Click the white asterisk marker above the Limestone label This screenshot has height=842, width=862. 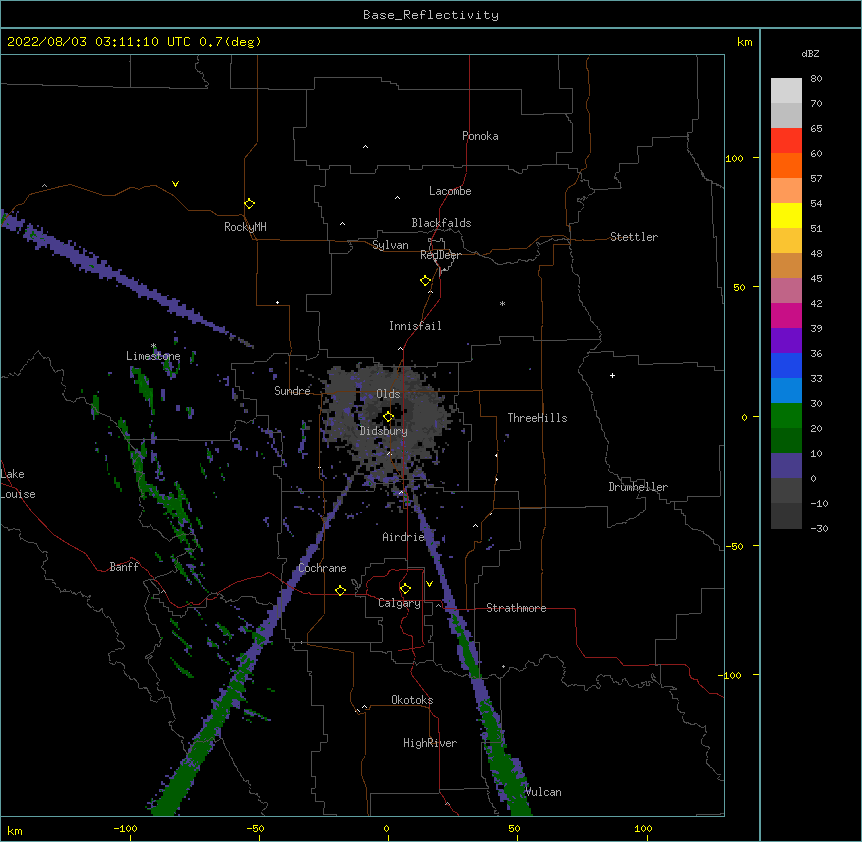tap(153, 346)
